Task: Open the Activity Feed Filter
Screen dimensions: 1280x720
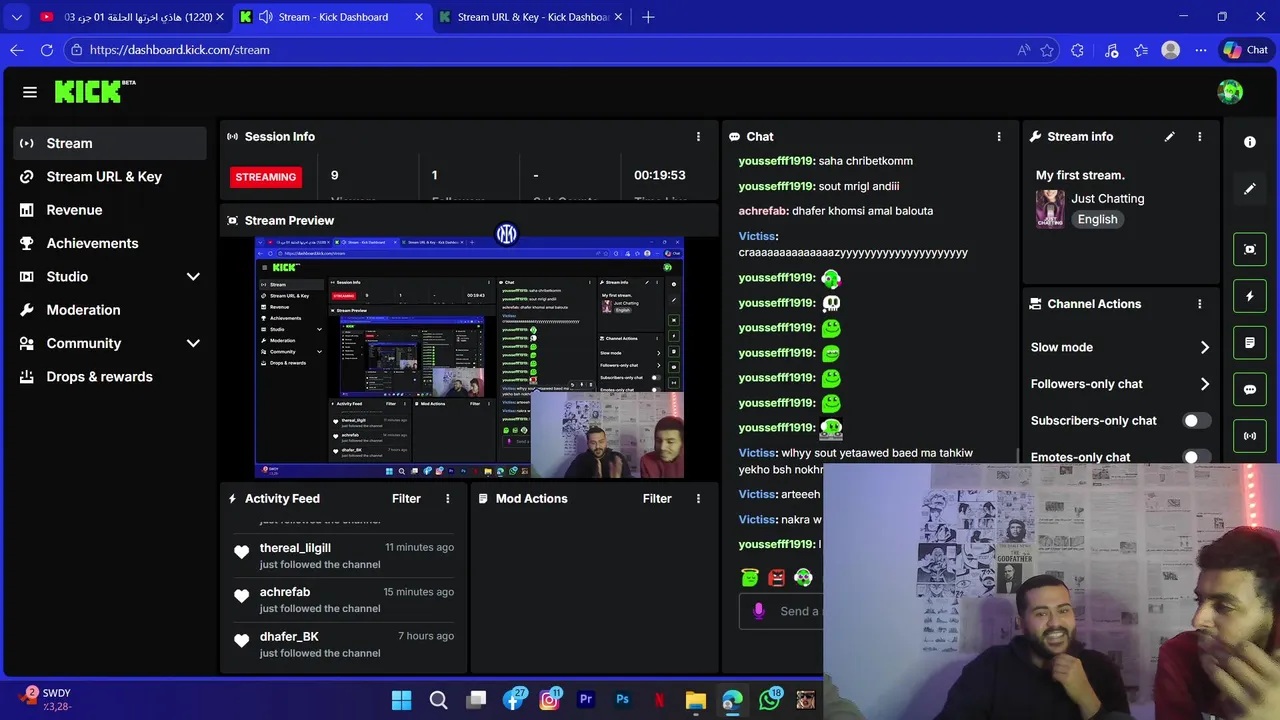Action: [406, 499]
